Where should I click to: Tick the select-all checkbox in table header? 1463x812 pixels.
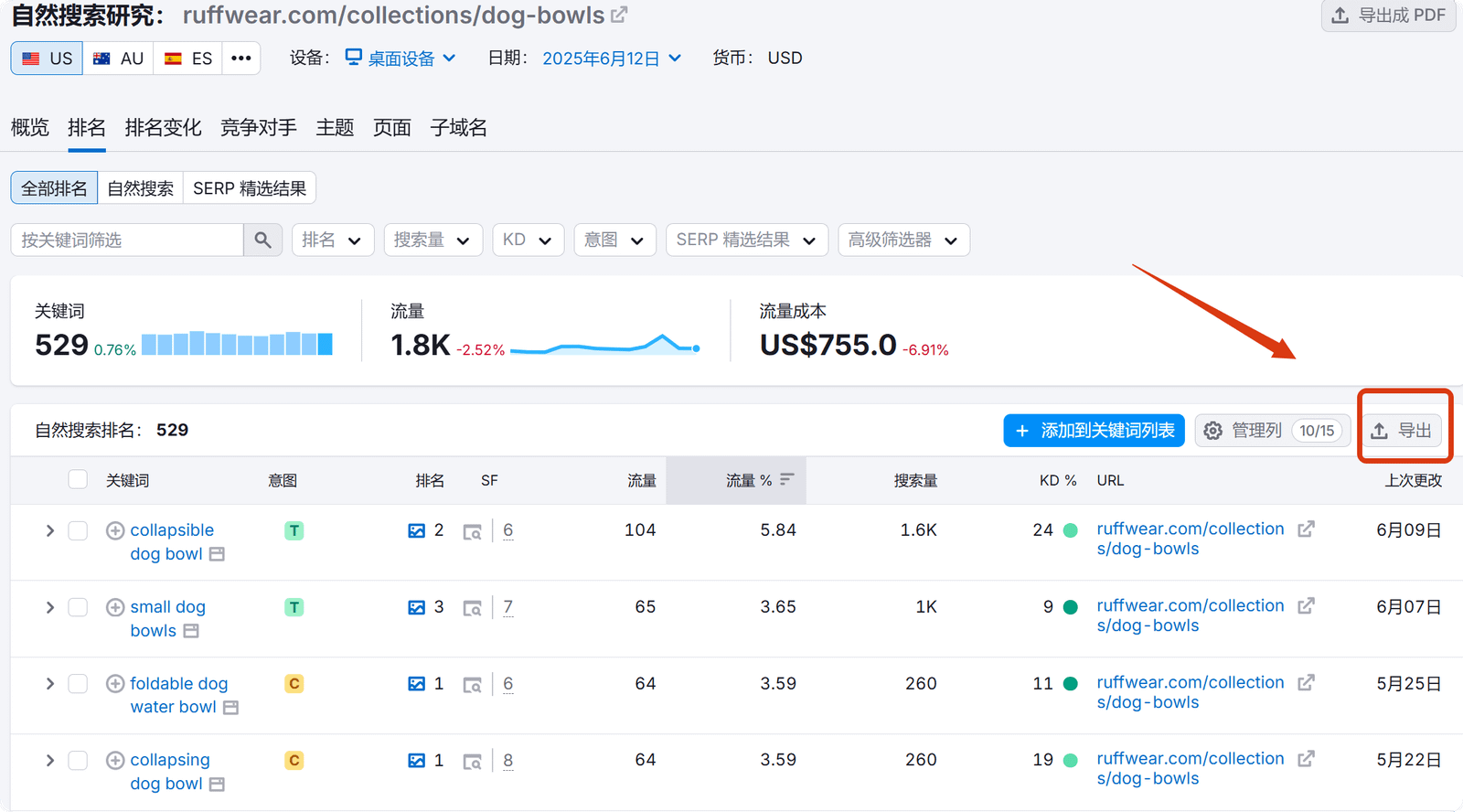[x=78, y=480]
